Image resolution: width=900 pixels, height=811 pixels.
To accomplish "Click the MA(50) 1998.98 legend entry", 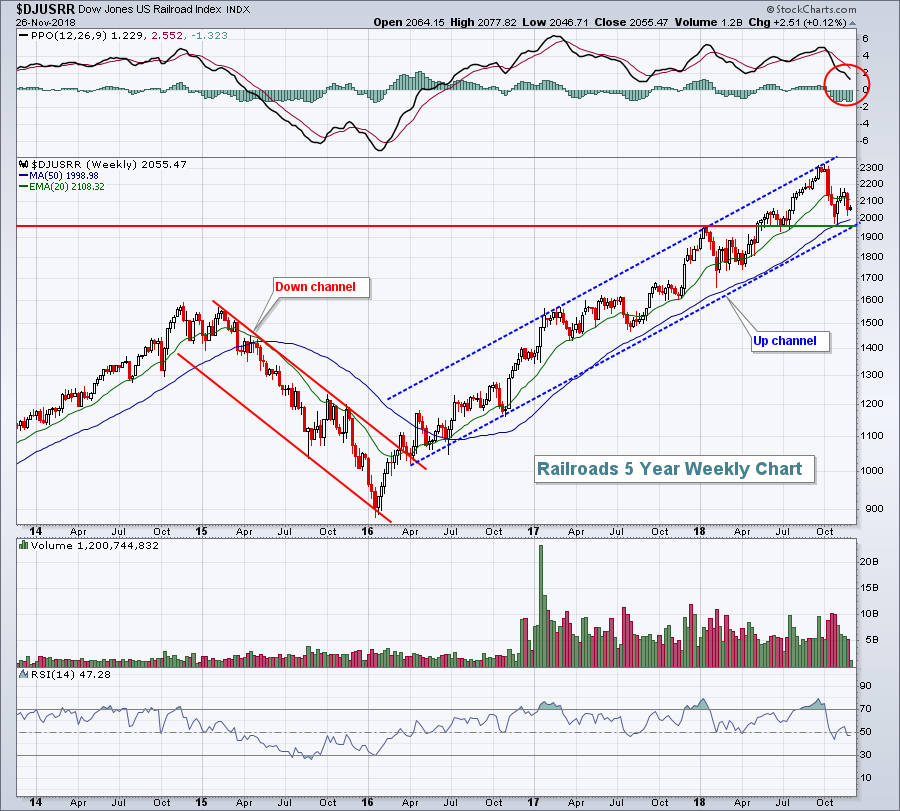I will coord(64,176).
